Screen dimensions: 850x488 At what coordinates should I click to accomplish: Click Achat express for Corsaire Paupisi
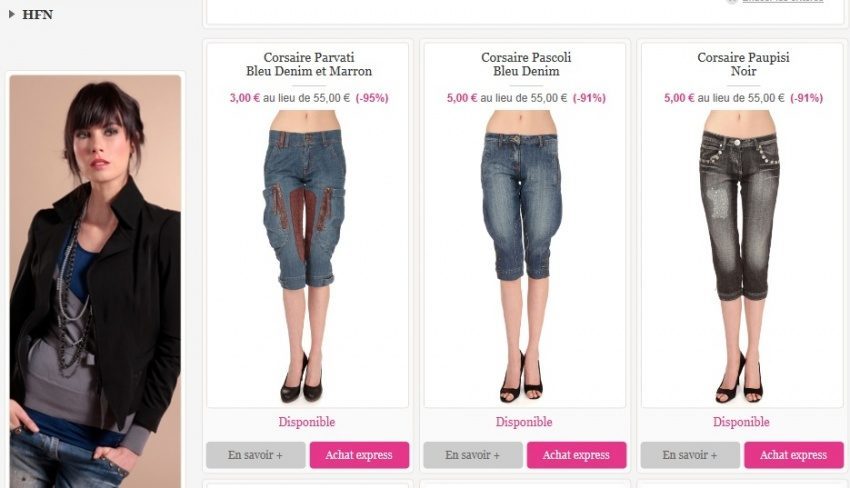pyautogui.click(x=794, y=455)
